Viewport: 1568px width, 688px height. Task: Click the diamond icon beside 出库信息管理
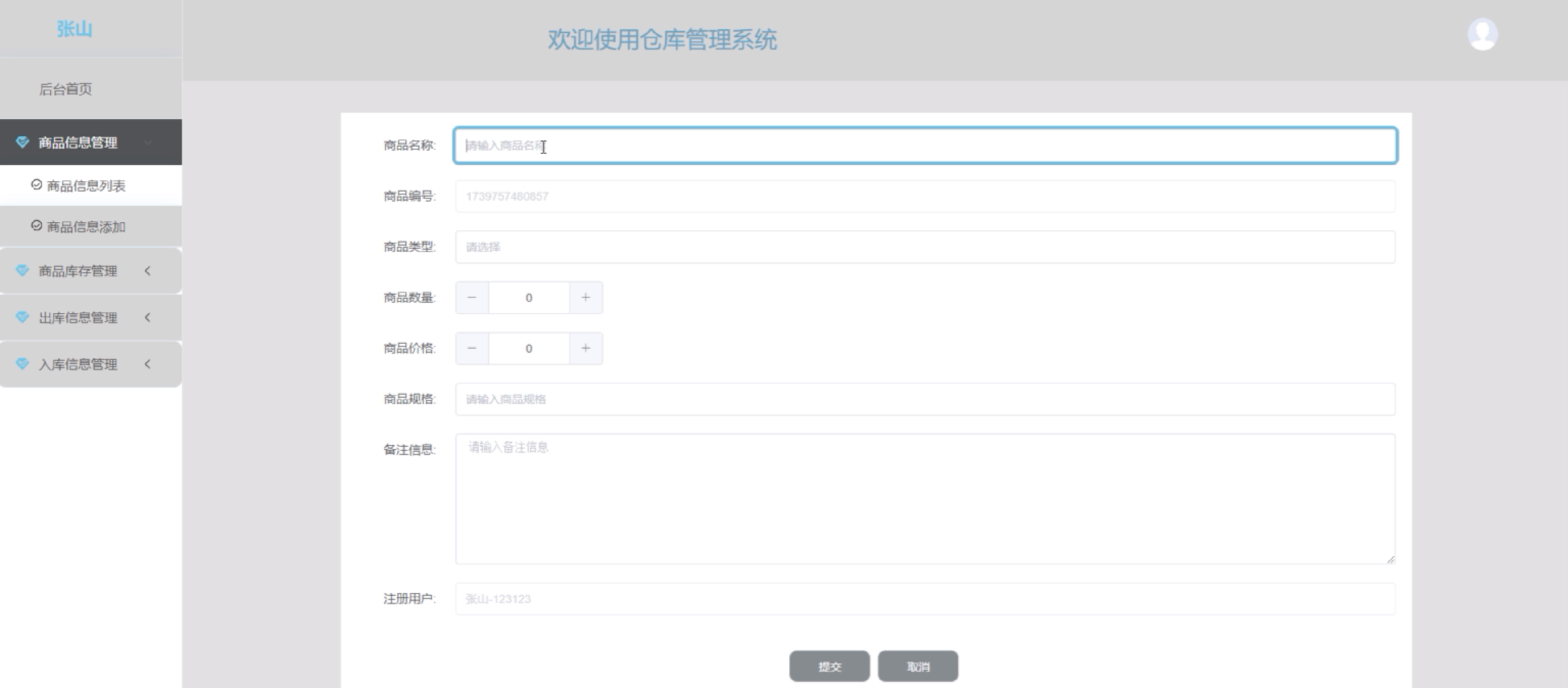pyautogui.click(x=22, y=317)
